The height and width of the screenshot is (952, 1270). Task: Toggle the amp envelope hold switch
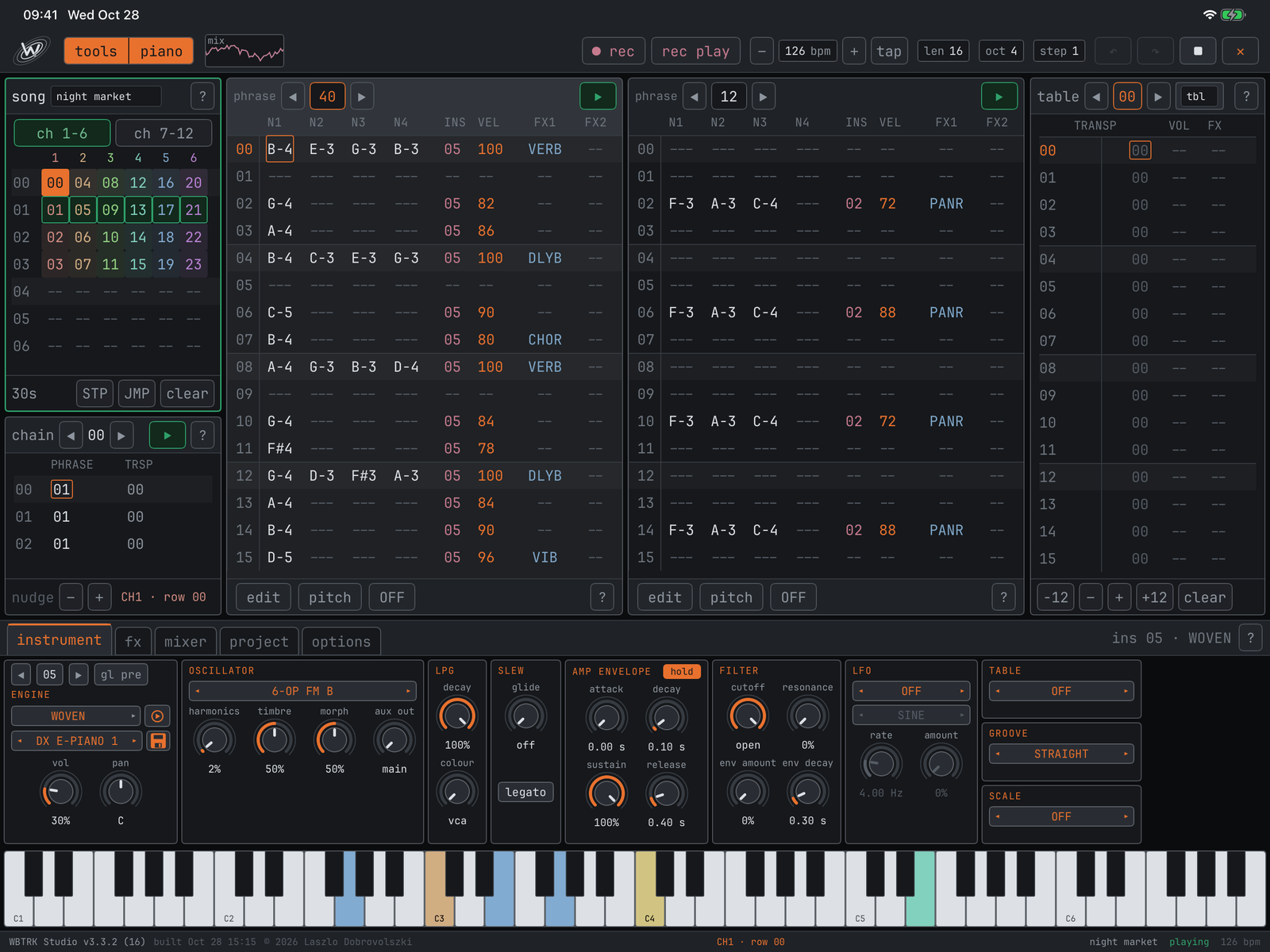click(682, 671)
